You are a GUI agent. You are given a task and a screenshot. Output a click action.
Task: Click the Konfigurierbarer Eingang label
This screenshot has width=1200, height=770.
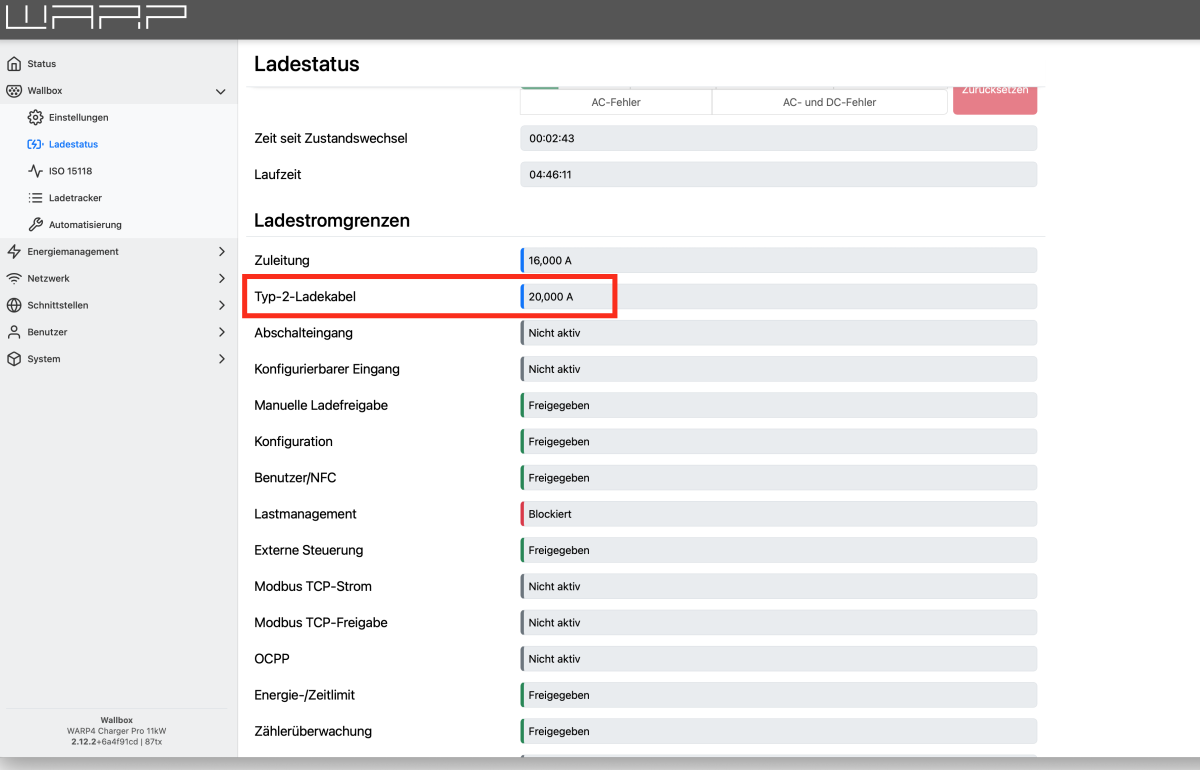tap(327, 369)
